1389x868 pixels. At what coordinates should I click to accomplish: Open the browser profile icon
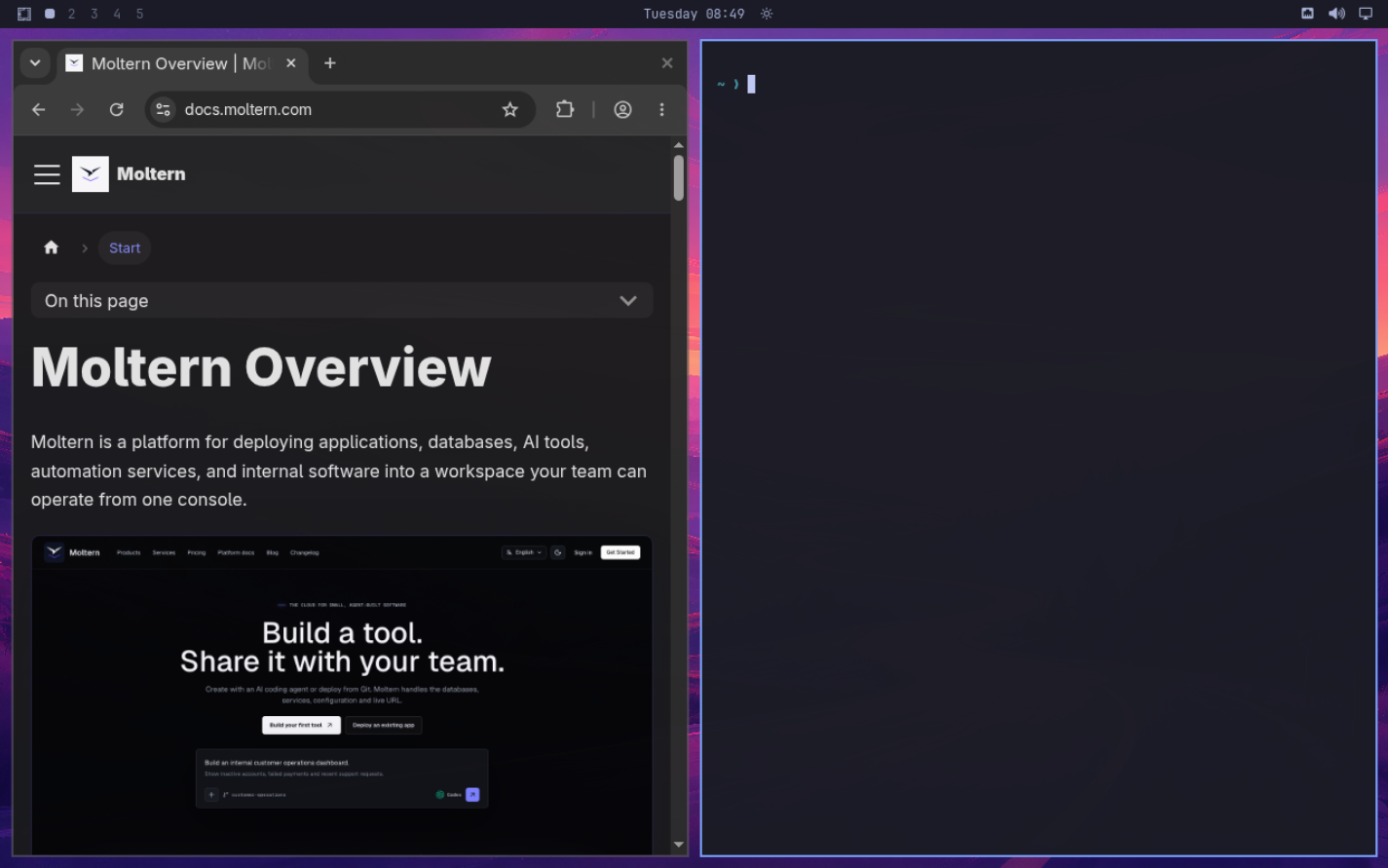point(623,110)
